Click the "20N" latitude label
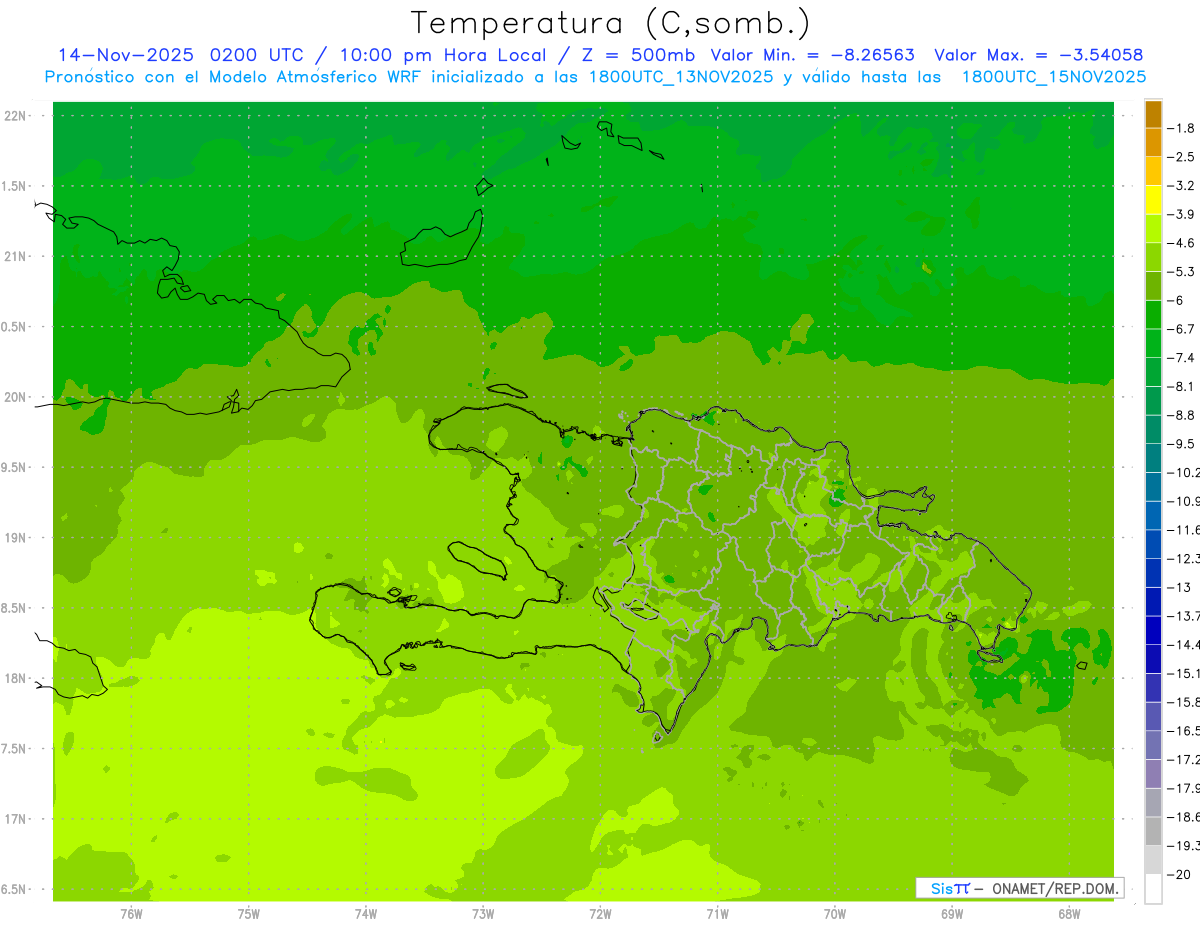 (15, 397)
